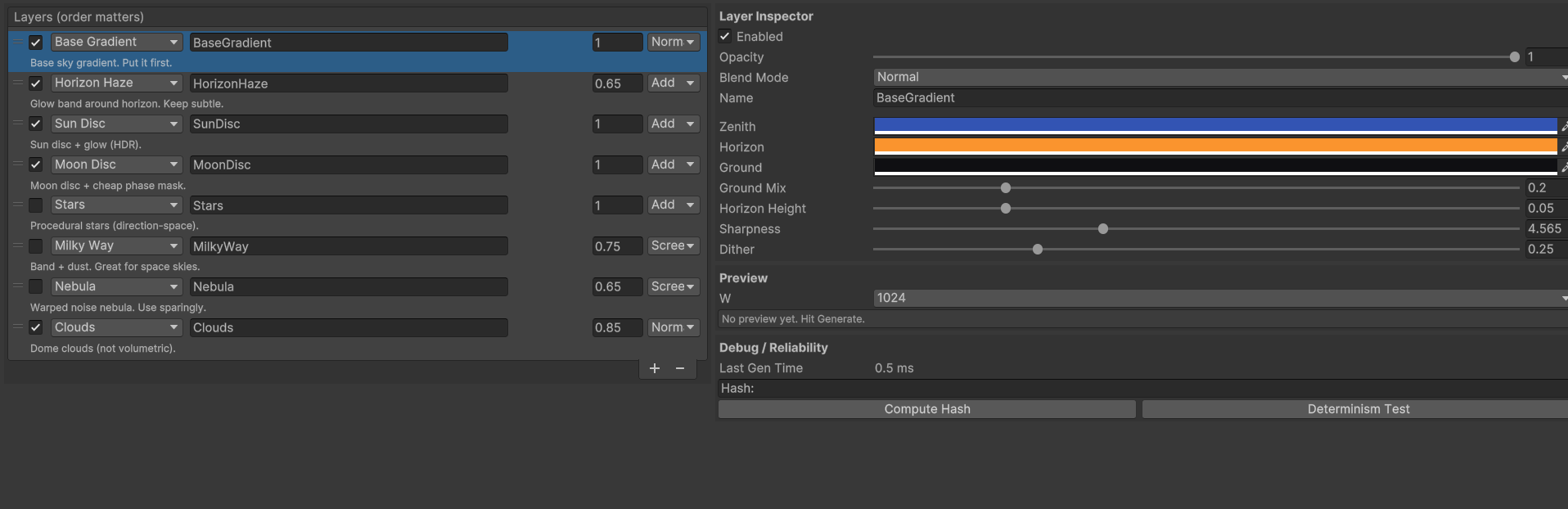
Task: Click the Stars row drag handle
Action: (18, 205)
